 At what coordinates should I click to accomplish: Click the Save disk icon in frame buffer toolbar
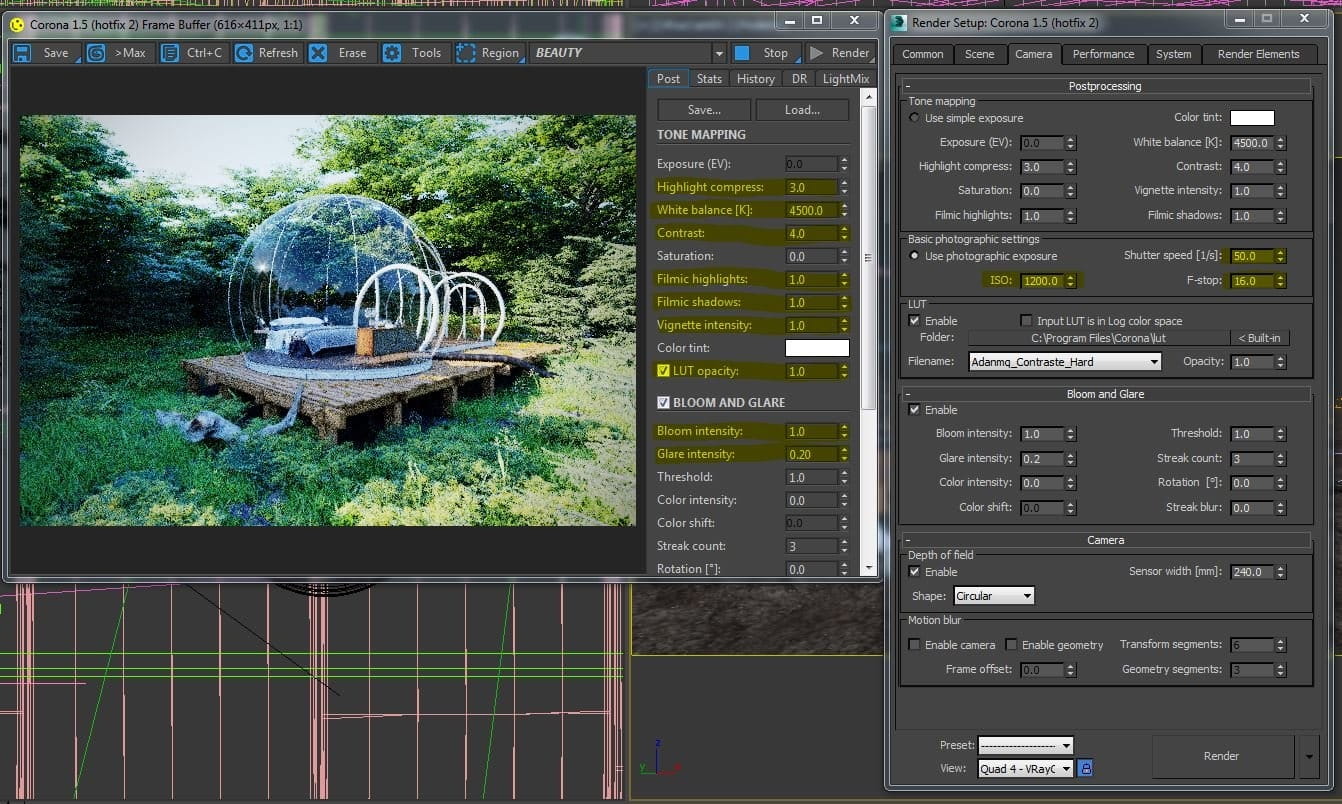point(22,53)
